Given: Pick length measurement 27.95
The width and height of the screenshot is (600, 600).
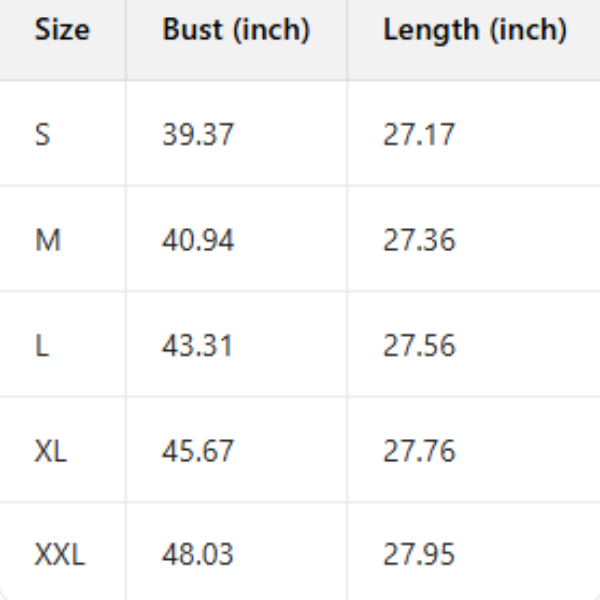Looking at the screenshot, I should 419,554.
